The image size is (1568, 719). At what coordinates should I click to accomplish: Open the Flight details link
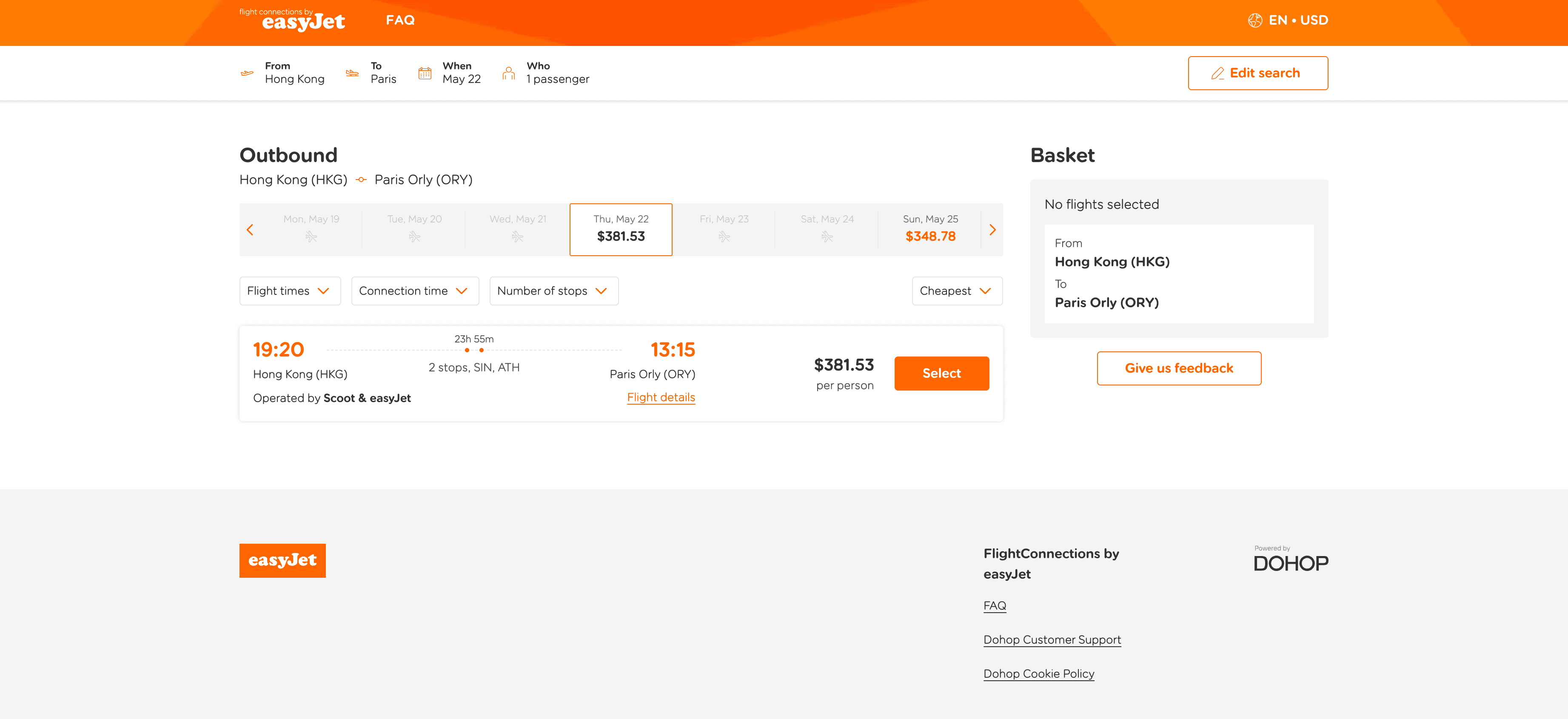(661, 397)
